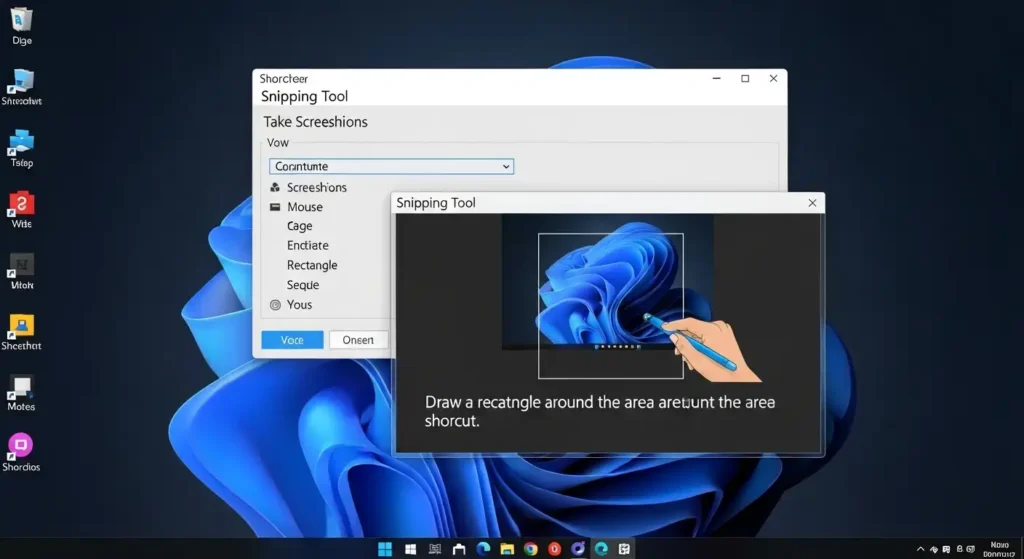Open the red Wite desktop shortcut
1024x559 pixels.
[22, 210]
